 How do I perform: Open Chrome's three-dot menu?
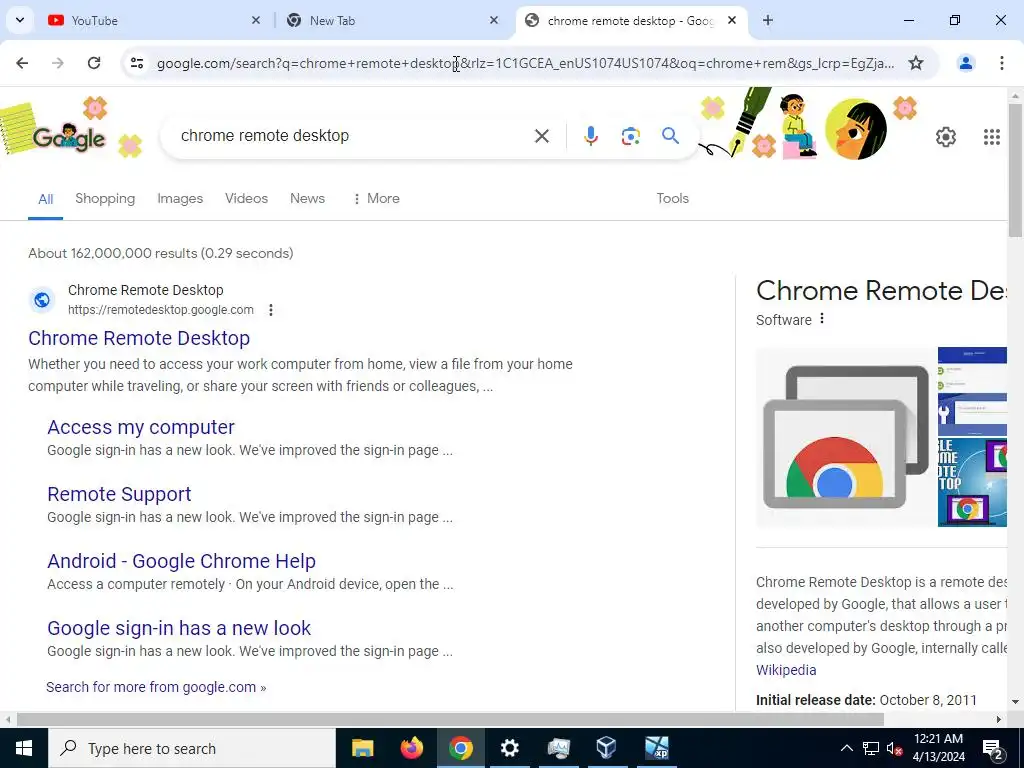coord(1002,63)
